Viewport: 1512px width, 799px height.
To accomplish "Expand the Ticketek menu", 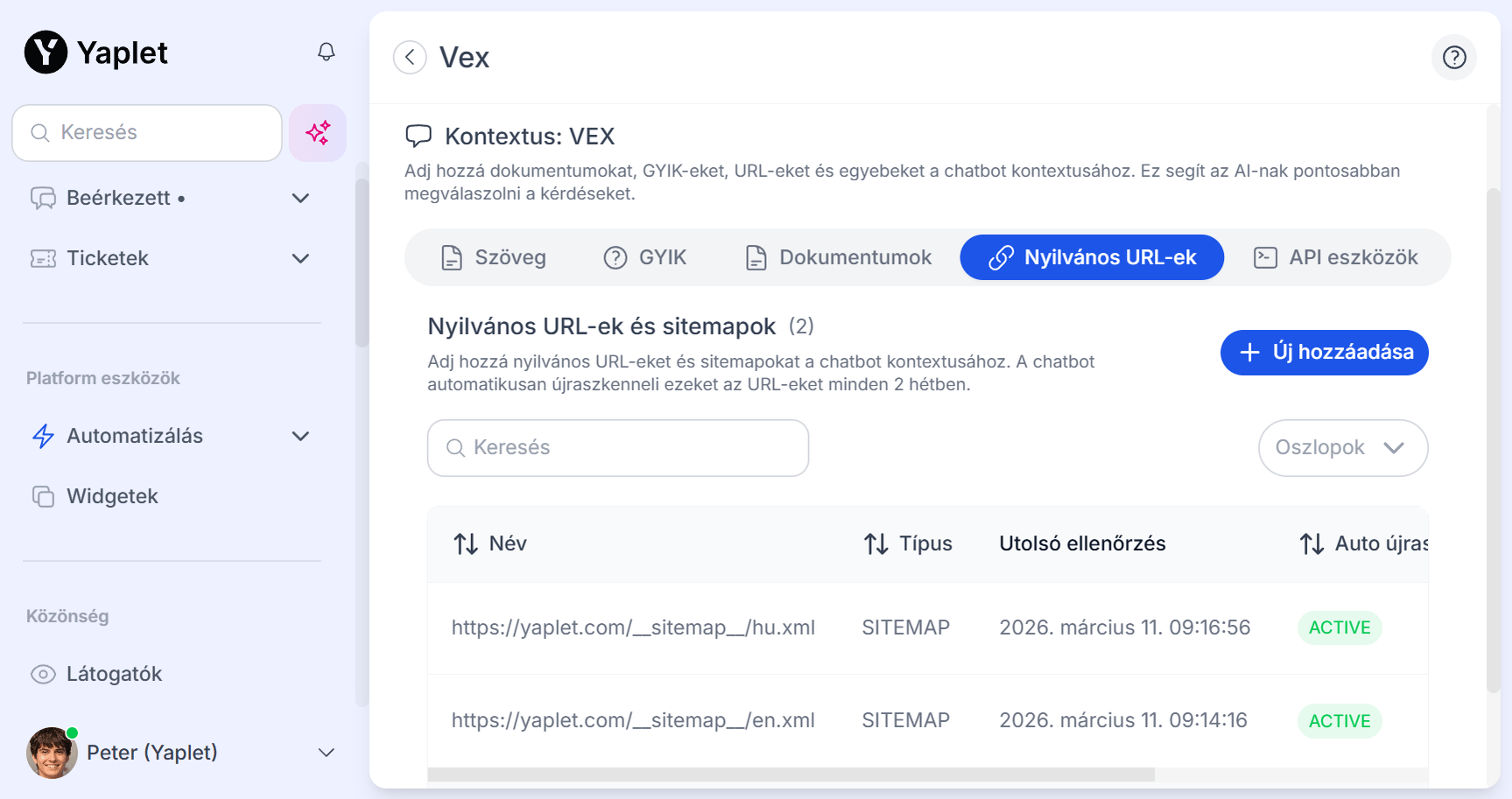I will pyautogui.click(x=300, y=258).
